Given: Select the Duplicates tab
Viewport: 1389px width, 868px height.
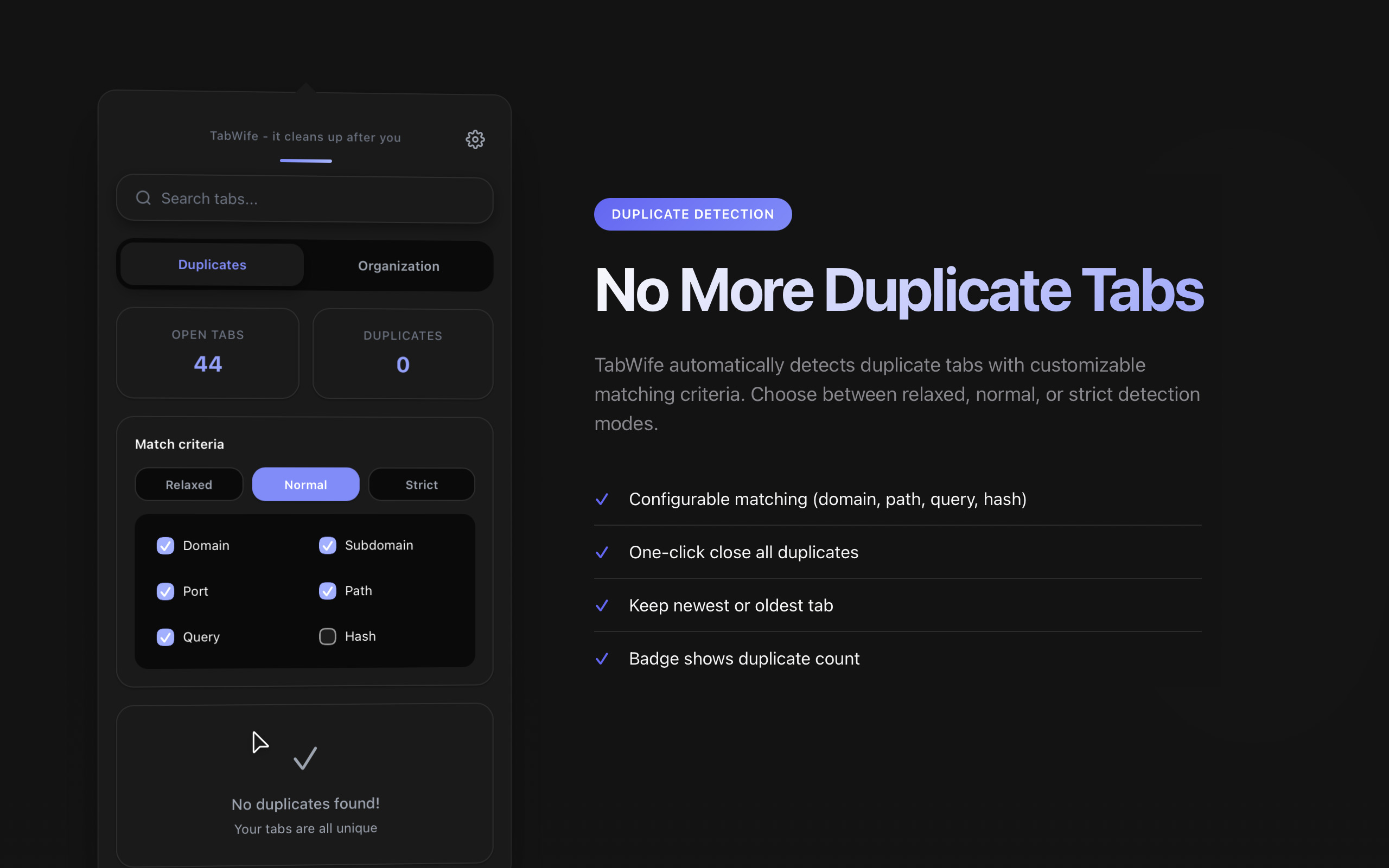Looking at the screenshot, I should click(x=212, y=265).
